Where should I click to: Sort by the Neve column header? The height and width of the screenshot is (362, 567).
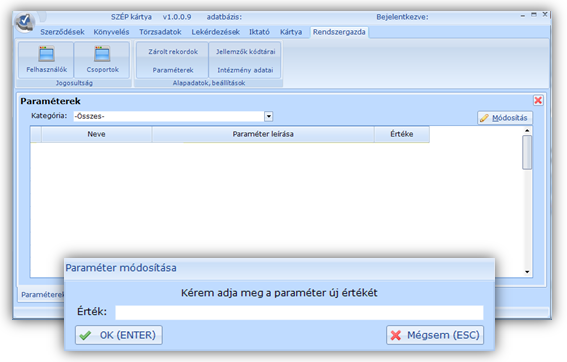97,134
